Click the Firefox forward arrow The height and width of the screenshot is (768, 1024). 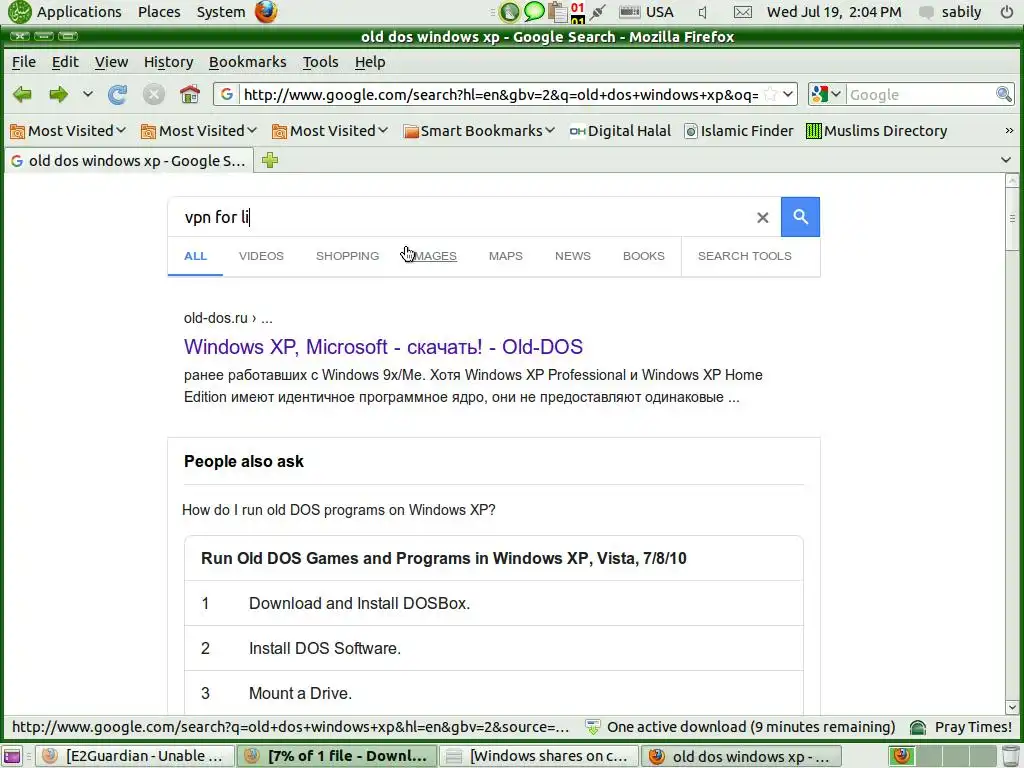tap(59, 95)
